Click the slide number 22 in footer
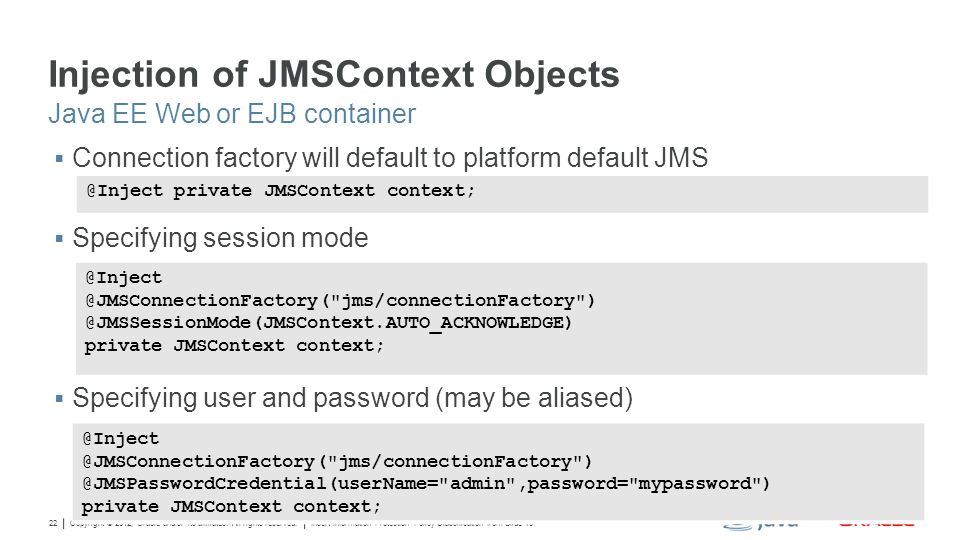The image size is (960, 540). (53, 523)
